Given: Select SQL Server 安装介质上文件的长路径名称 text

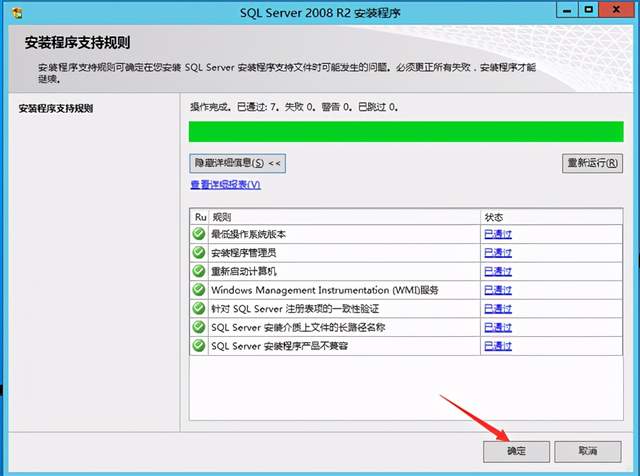Looking at the screenshot, I should 298,327.
